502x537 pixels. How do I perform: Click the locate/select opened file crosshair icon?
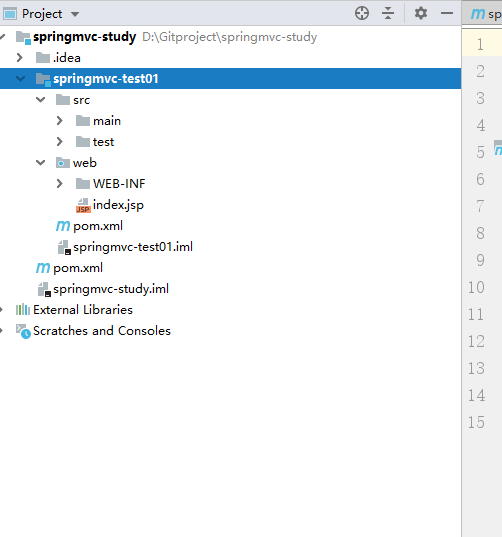(362, 13)
